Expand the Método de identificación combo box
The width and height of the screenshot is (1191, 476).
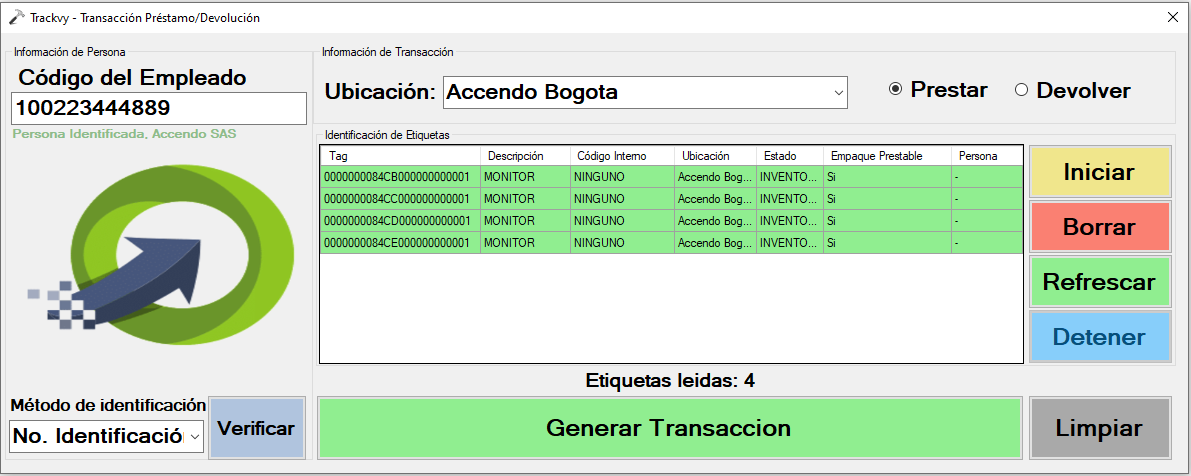point(107,437)
